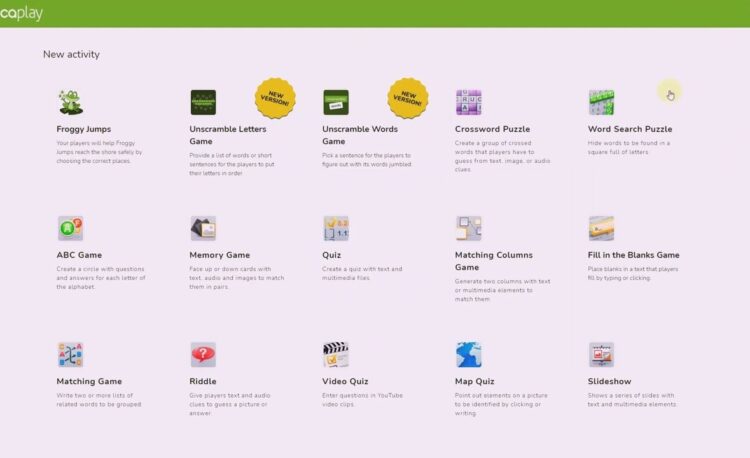Screen dimensions: 750x458
Task: Open the Crossword Puzzle icon
Action: click(468, 102)
